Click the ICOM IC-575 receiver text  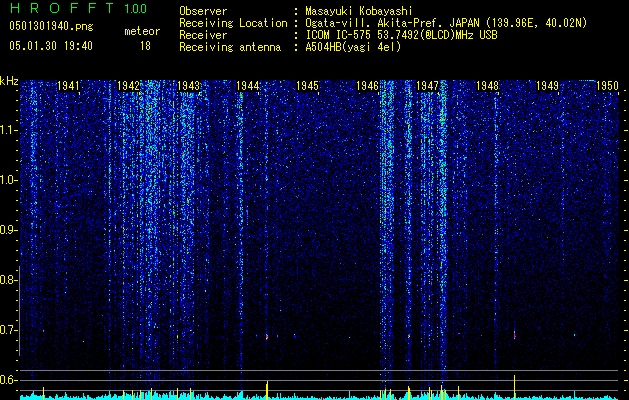tap(401, 35)
